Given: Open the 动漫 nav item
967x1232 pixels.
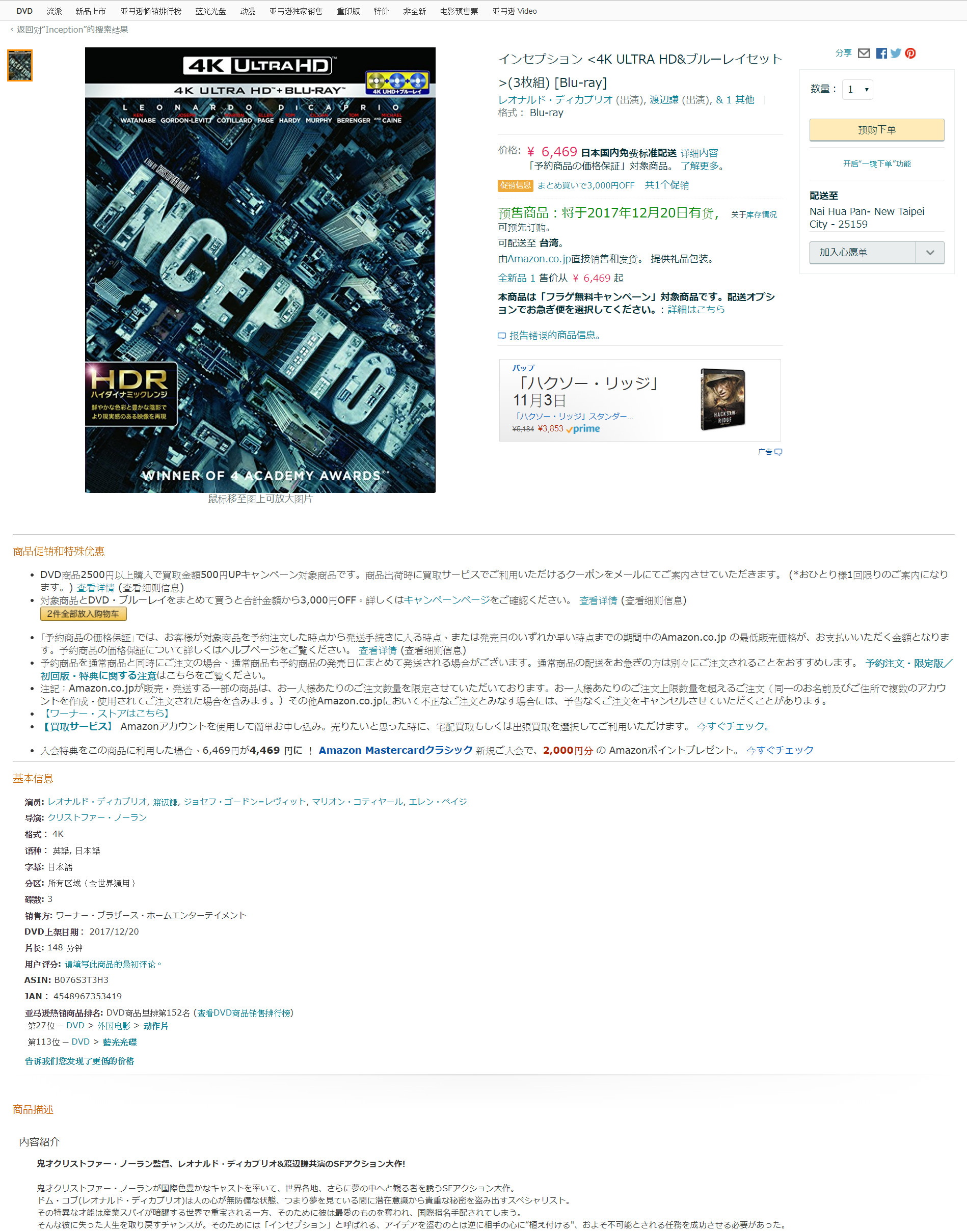Looking at the screenshot, I should [x=248, y=11].
